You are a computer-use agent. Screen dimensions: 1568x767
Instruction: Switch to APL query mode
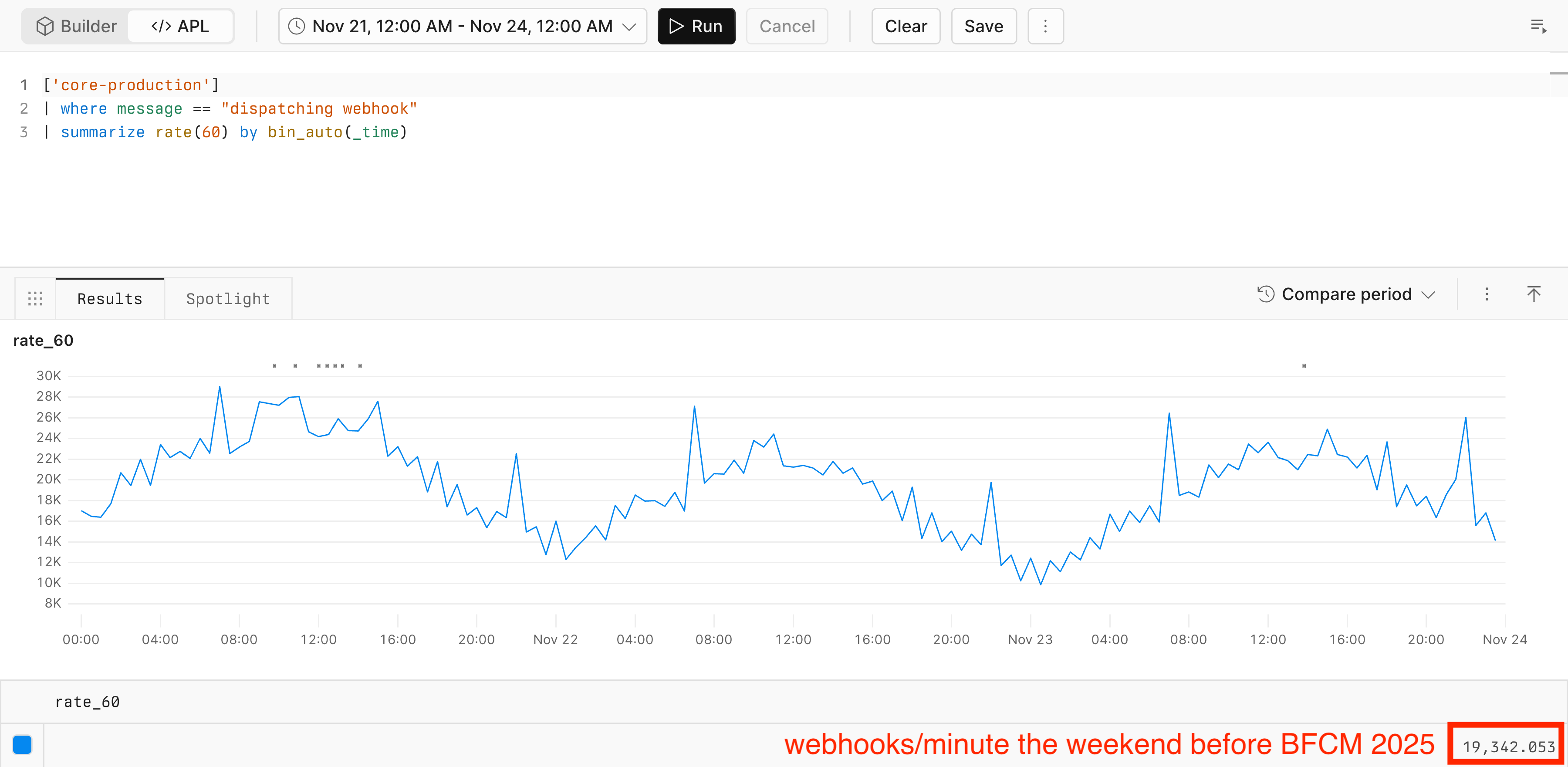click(180, 26)
